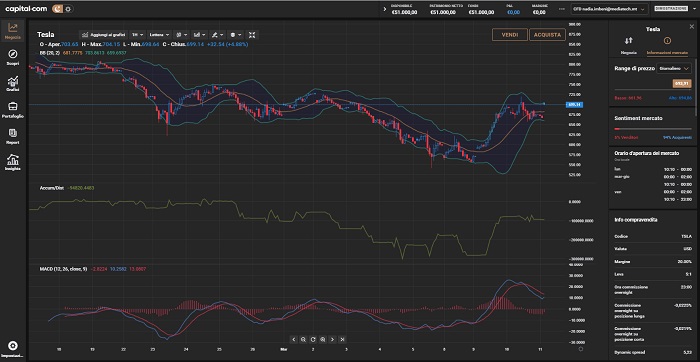The width and height of the screenshot is (700, 362).
Task: Click the Codice TSLA row value
Action: [x=686, y=236]
